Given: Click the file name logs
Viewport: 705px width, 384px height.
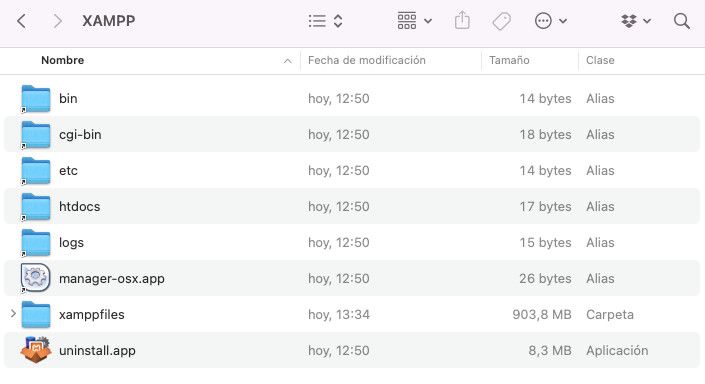Looking at the screenshot, I should coord(71,242).
